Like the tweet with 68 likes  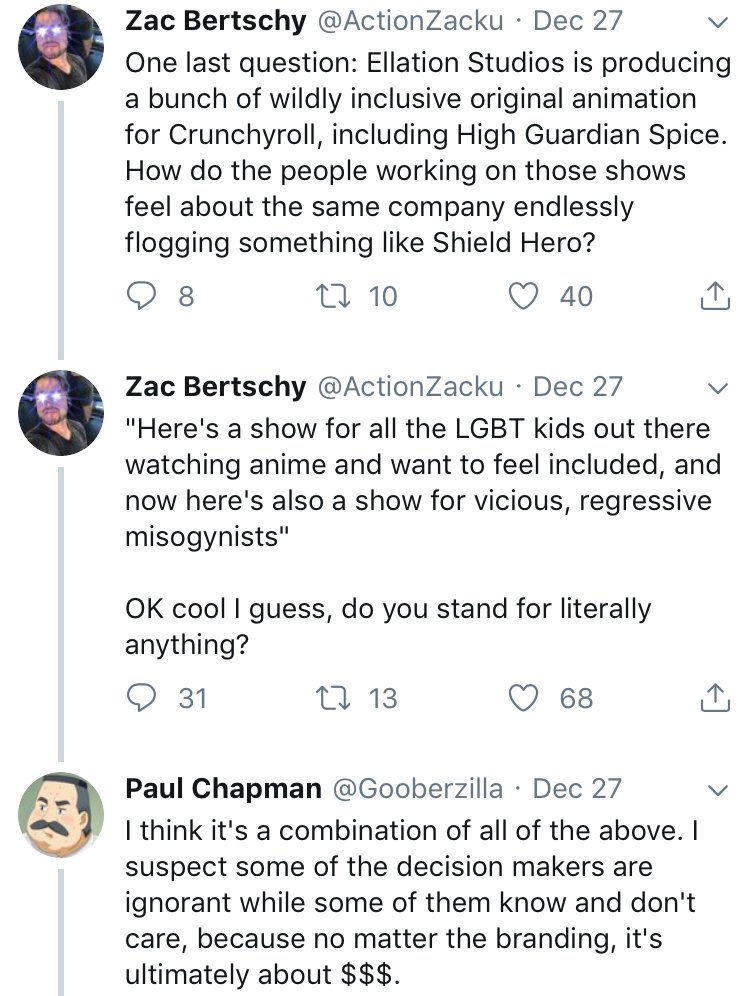524,697
